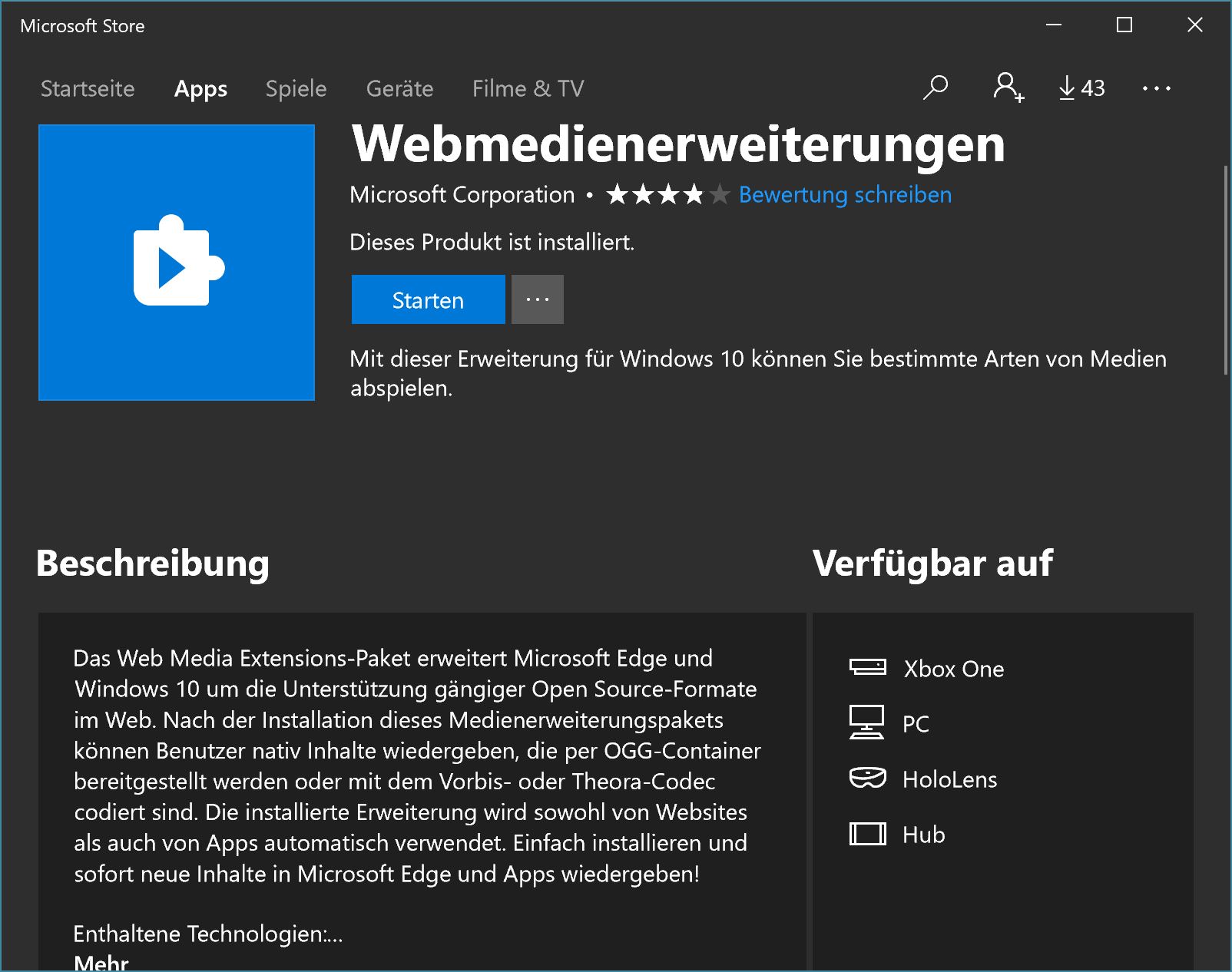Expand the description with Mehr
Image resolution: width=1232 pixels, height=972 pixels.
[101, 963]
